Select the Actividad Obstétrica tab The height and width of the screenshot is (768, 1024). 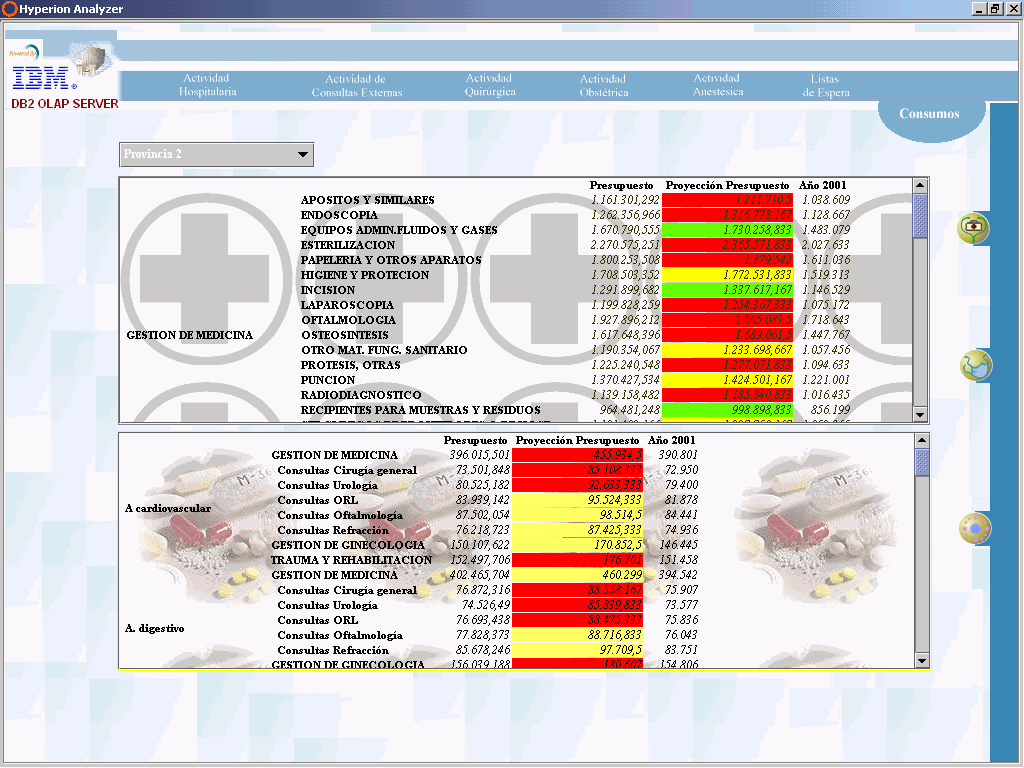(603, 86)
